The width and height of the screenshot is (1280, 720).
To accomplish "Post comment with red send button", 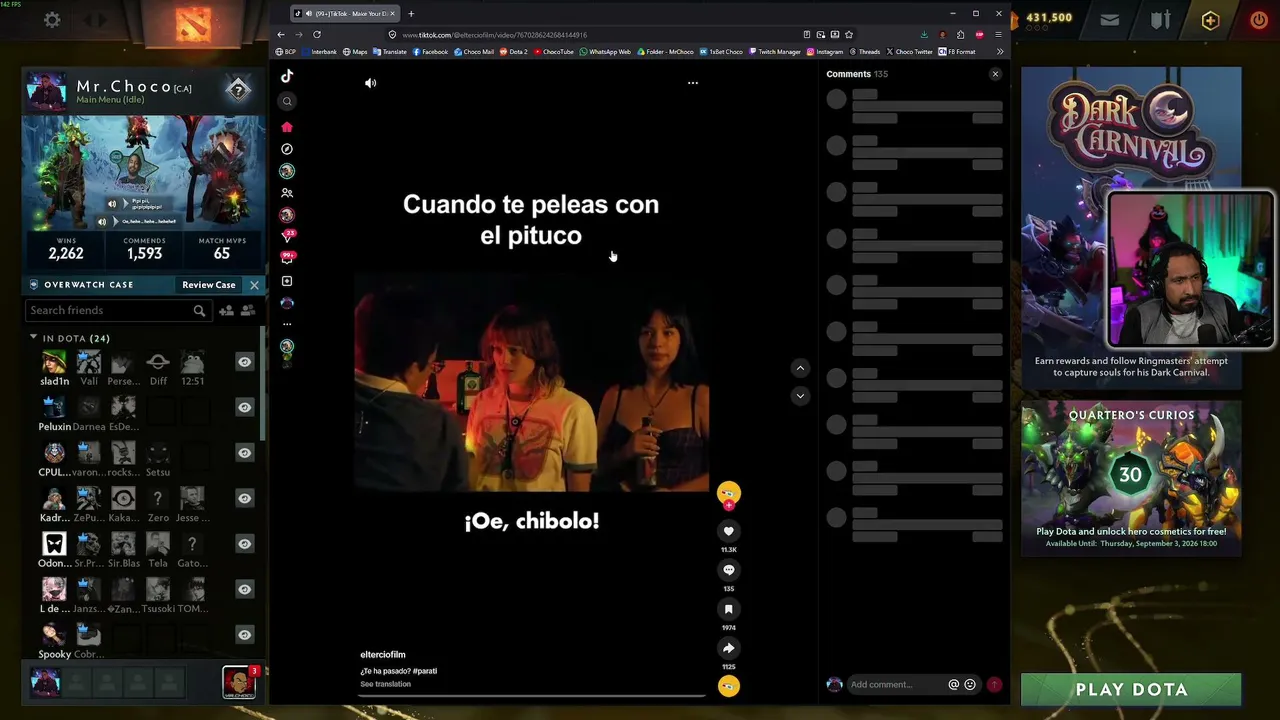I will (x=995, y=685).
